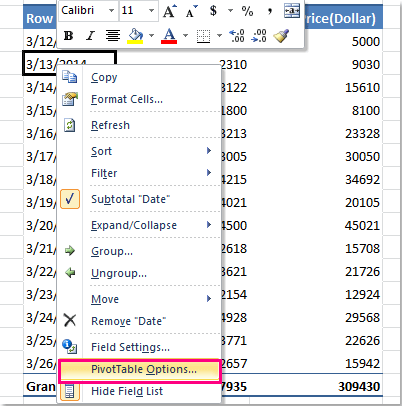Screen dimensions: 402x406
Task: Open the Fill Color dropdown arrow
Action: coord(152,35)
